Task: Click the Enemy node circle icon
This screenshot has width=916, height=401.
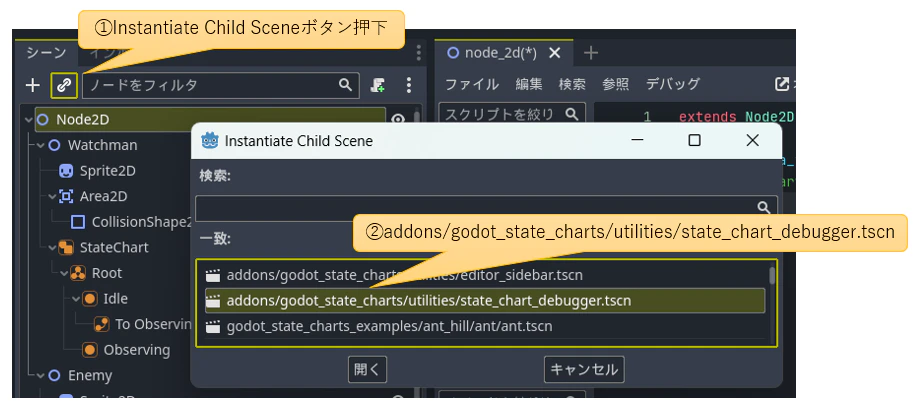Action: pyautogui.click(x=54, y=375)
